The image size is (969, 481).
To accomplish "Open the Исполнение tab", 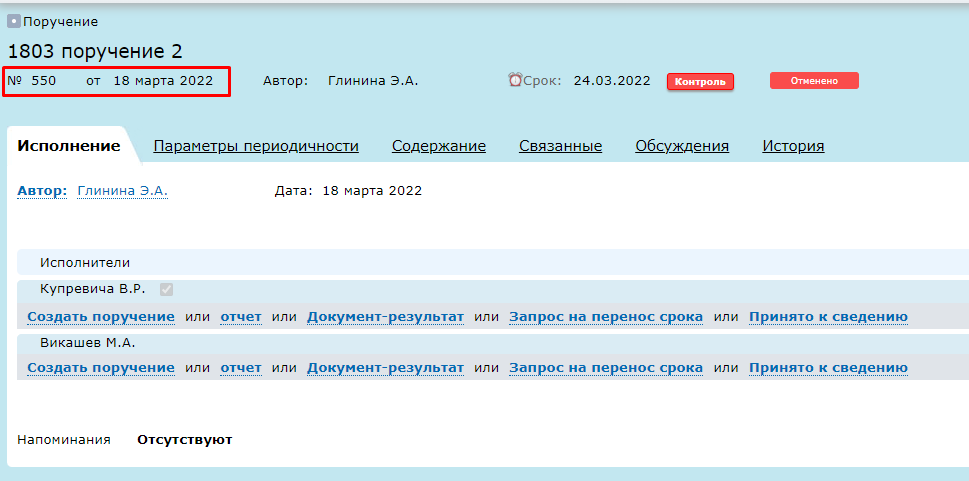I will point(69,146).
